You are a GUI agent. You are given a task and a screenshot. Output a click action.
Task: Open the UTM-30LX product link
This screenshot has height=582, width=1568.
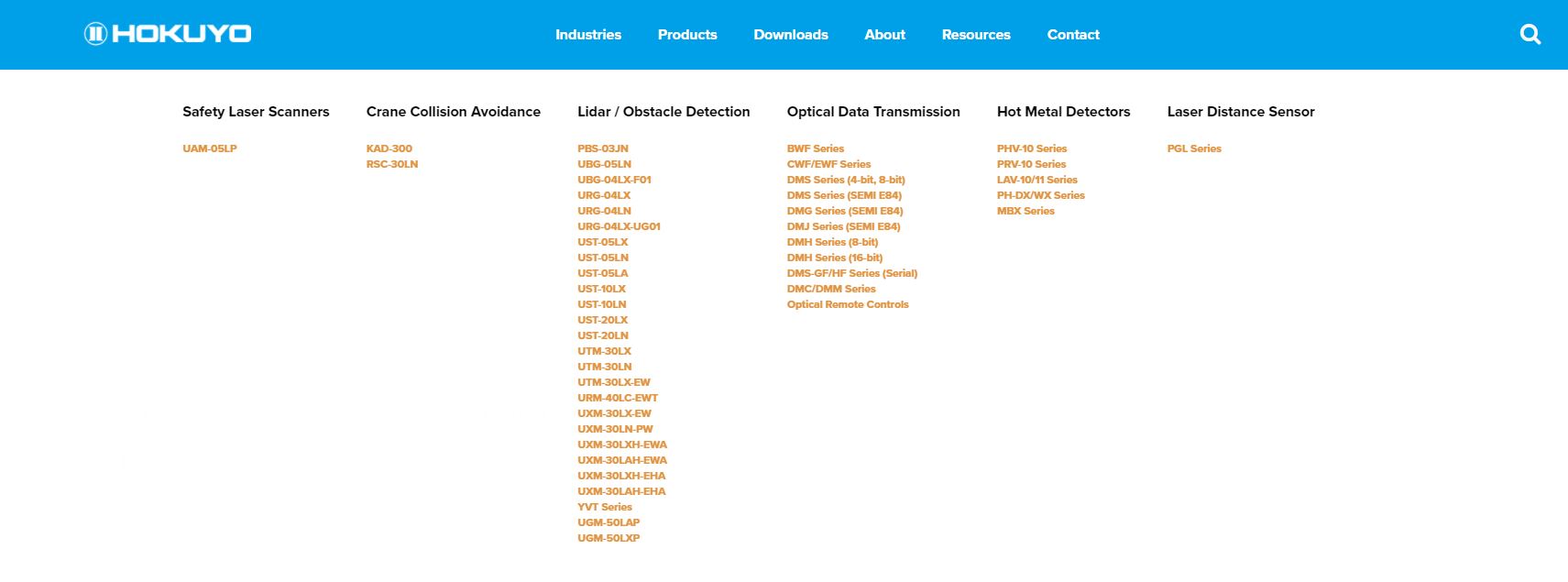pyautogui.click(x=604, y=351)
